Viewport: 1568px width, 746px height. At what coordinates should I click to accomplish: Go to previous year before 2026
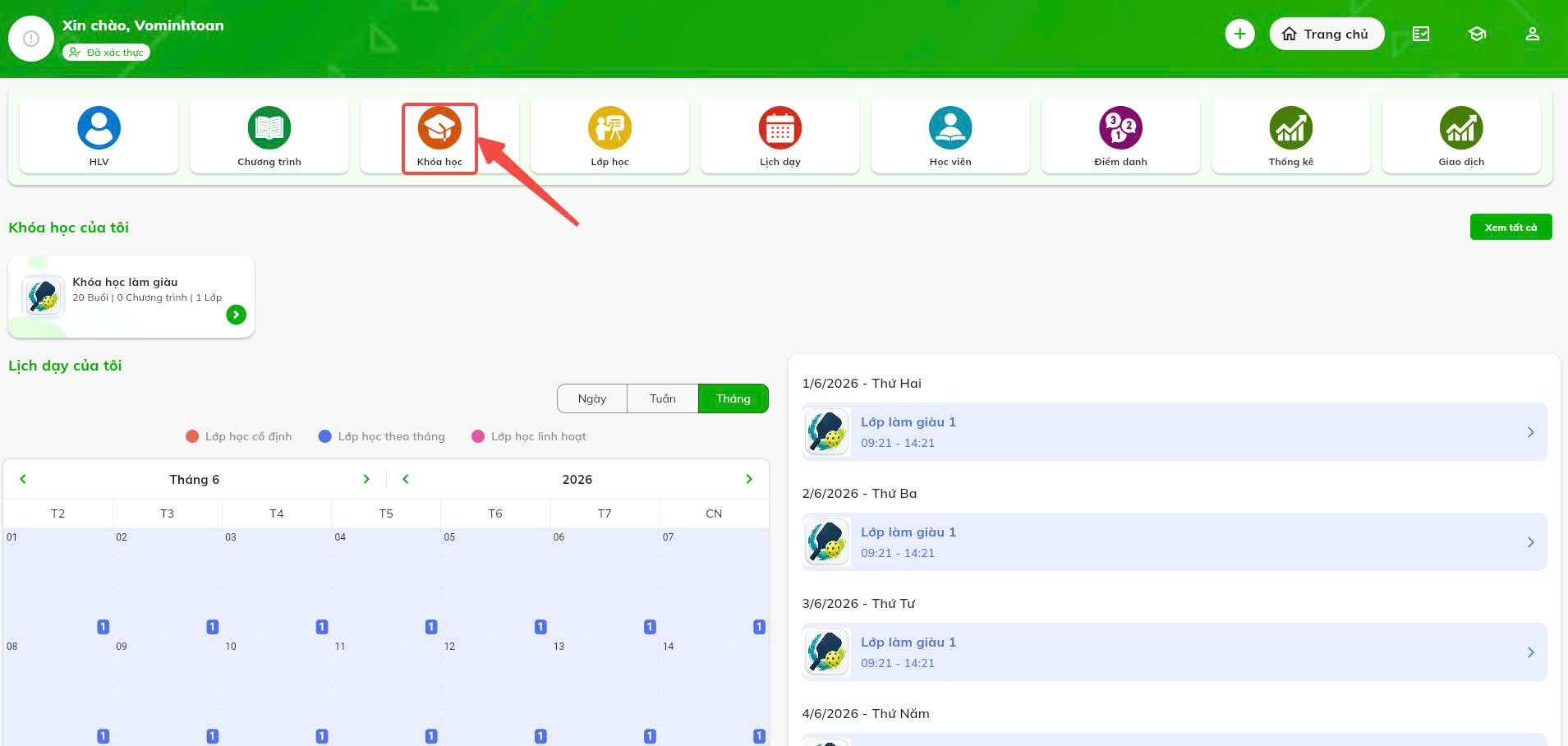[405, 479]
